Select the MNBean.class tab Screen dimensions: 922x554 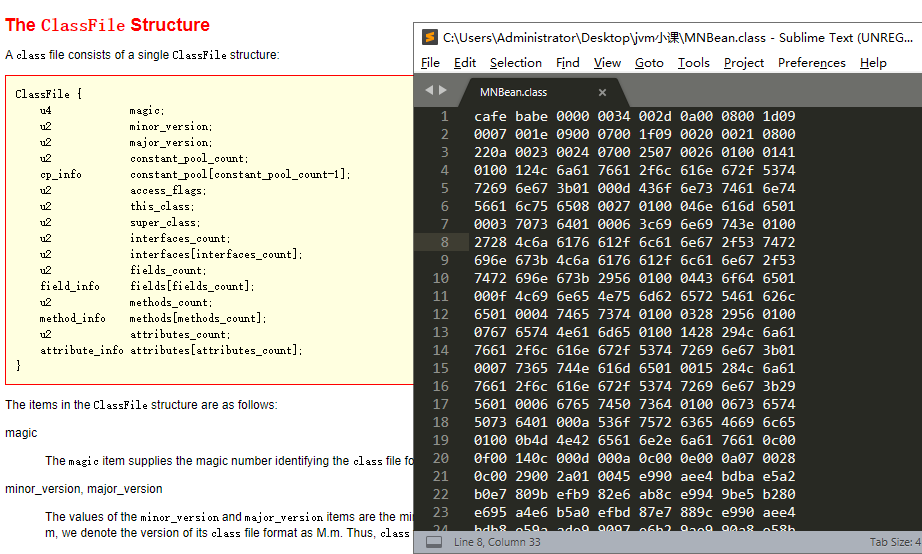tap(514, 92)
